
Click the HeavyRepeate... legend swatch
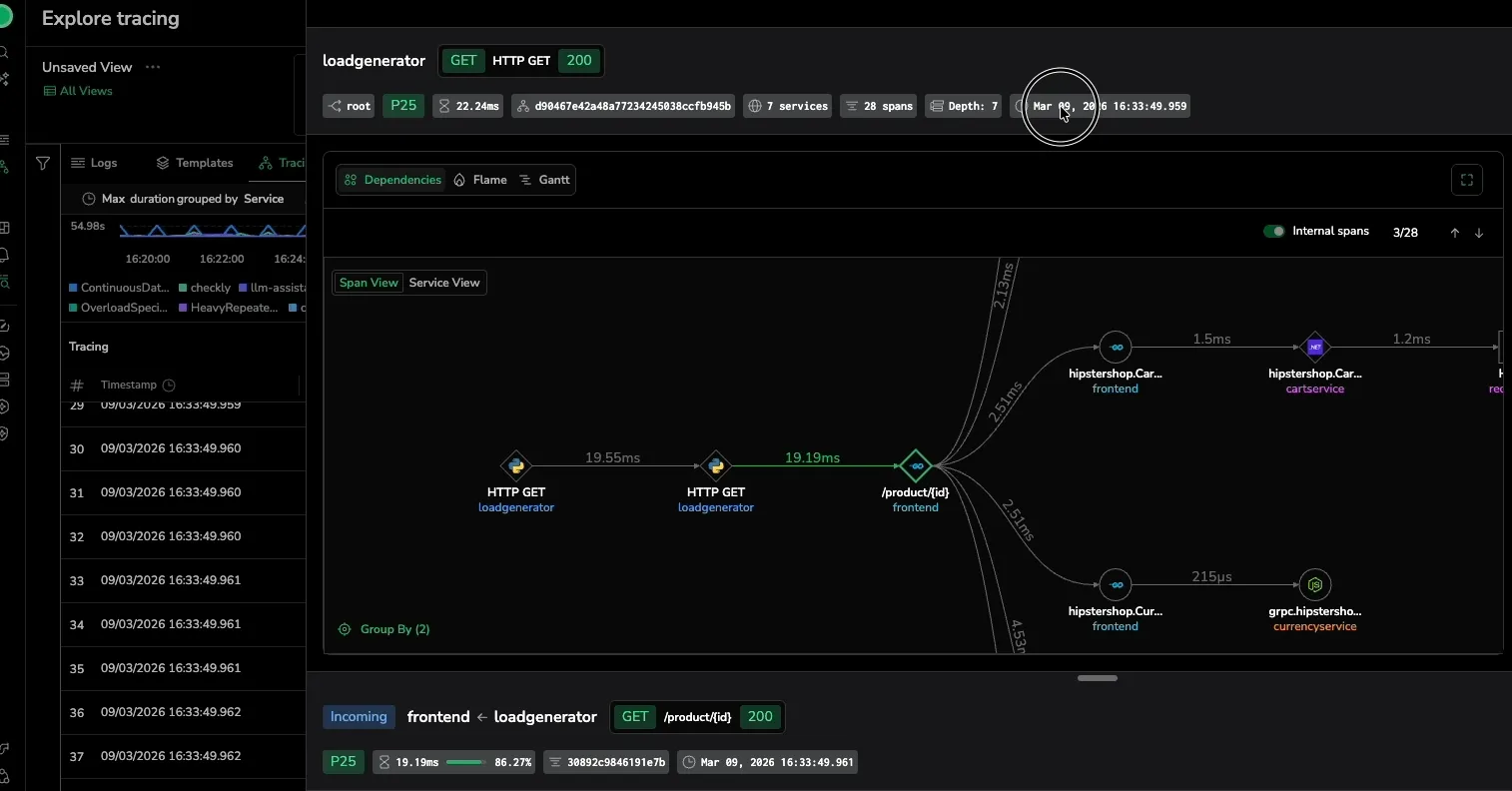(x=183, y=308)
